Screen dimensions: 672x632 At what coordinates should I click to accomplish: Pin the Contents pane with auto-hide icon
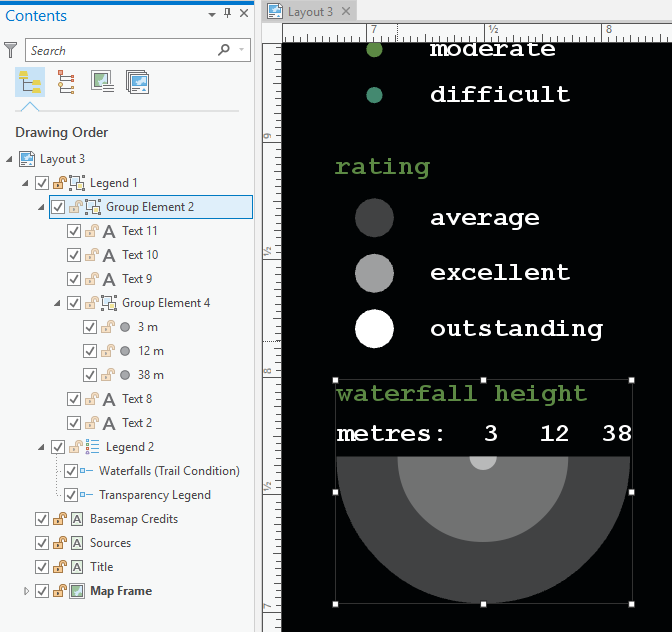tap(228, 13)
